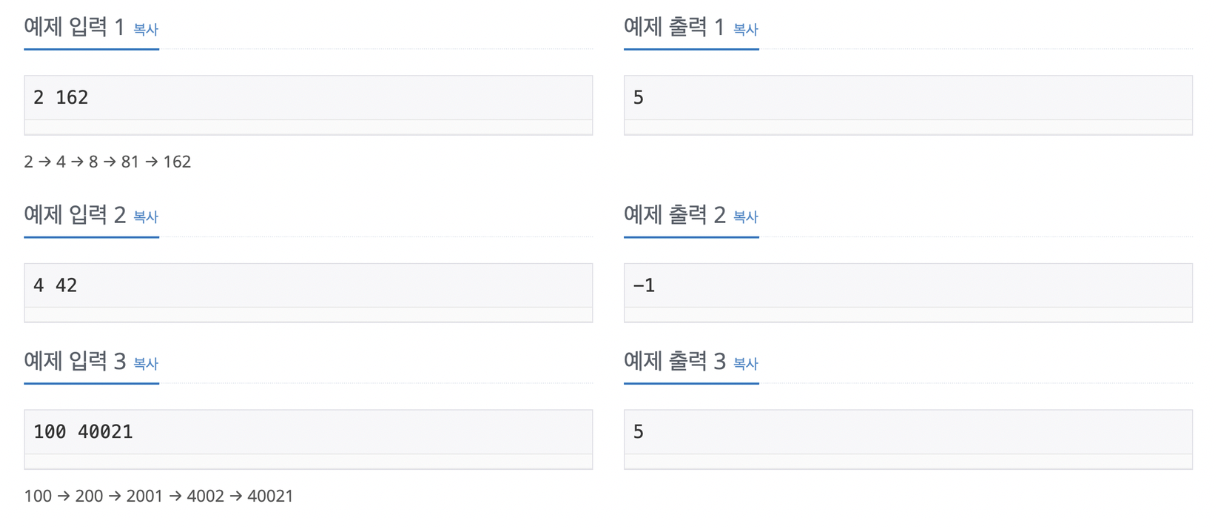Click 복사 next to 예제 출력 3
This screenshot has width=1216, height=528.
(x=746, y=364)
